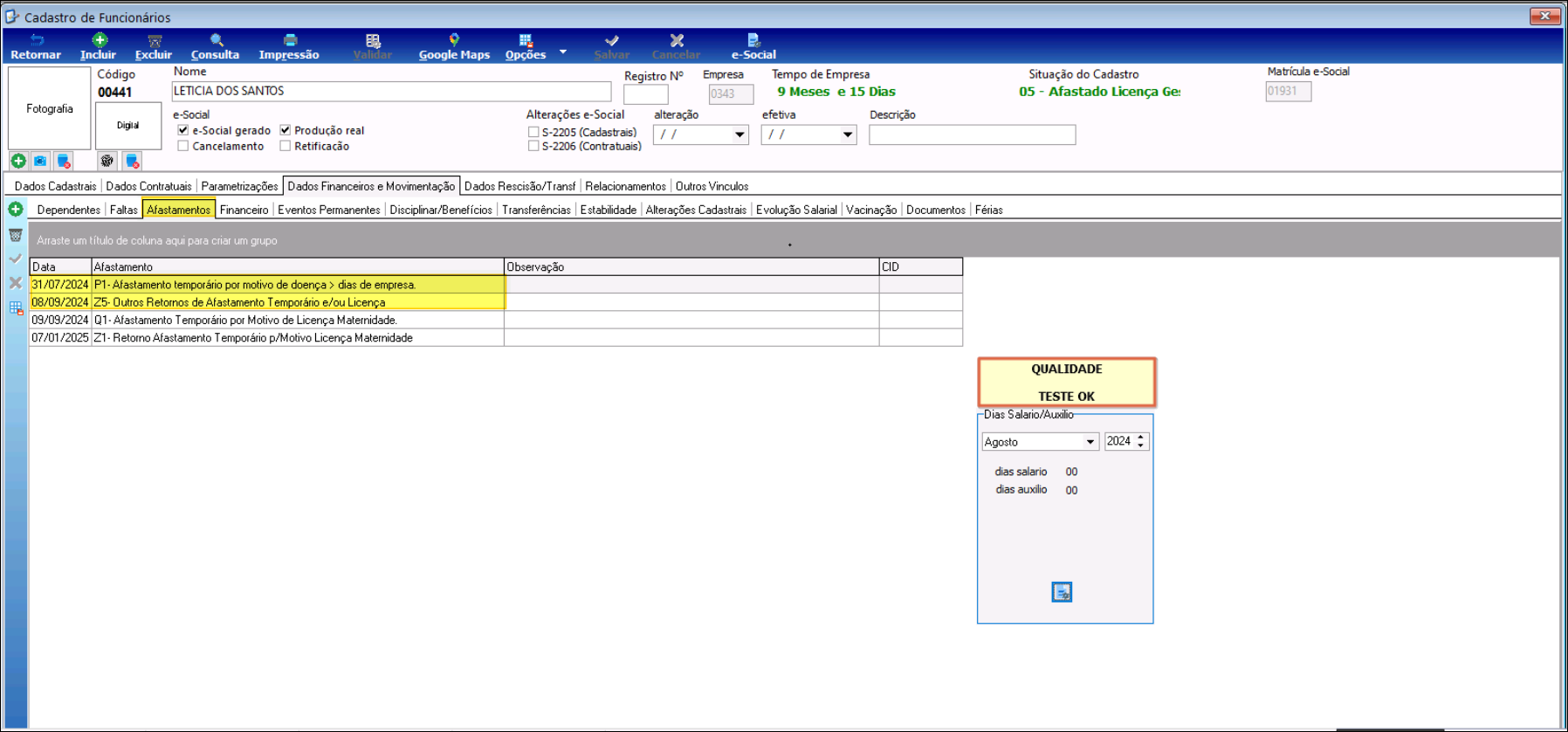This screenshot has width=1568, height=732.
Task: Open the e-Social toolbar icon
Action: click(753, 40)
